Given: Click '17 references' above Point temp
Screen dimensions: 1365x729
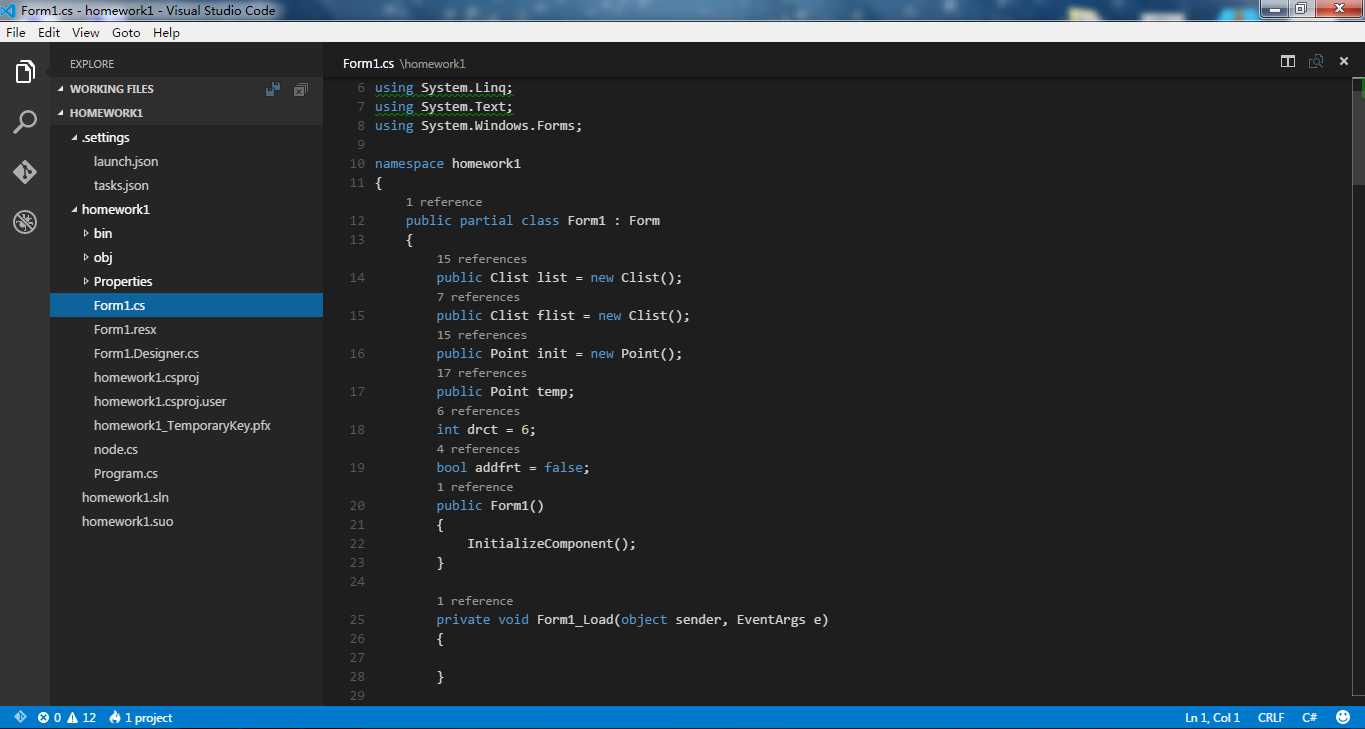Looking at the screenshot, I should coord(481,373).
